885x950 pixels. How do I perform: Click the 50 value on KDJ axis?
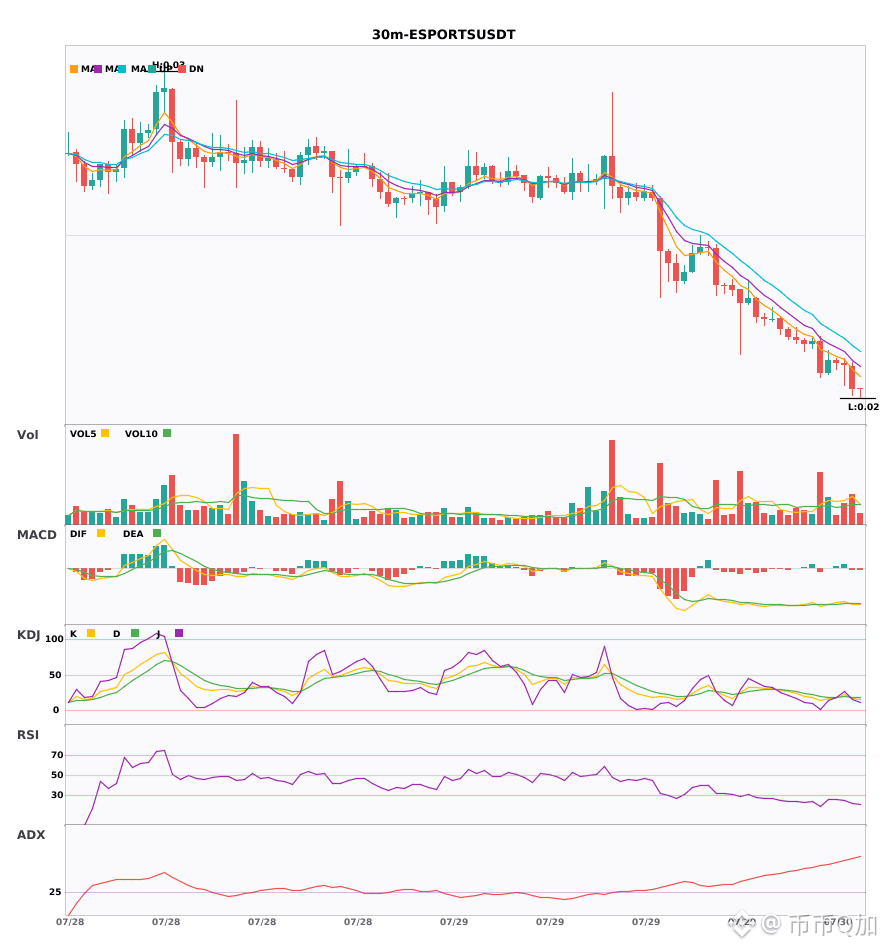point(55,675)
